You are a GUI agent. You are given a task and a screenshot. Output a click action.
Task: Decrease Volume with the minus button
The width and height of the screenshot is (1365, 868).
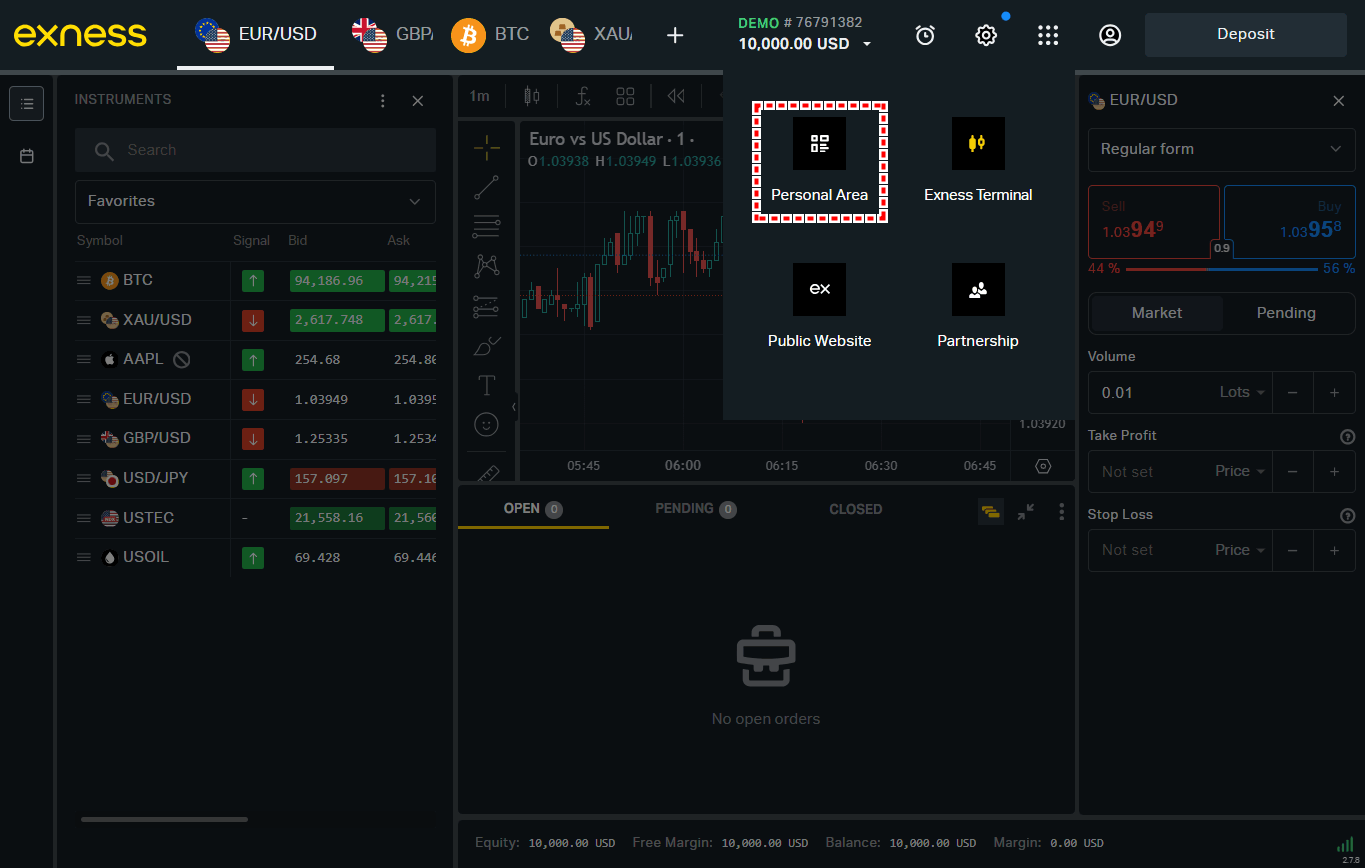(1292, 393)
